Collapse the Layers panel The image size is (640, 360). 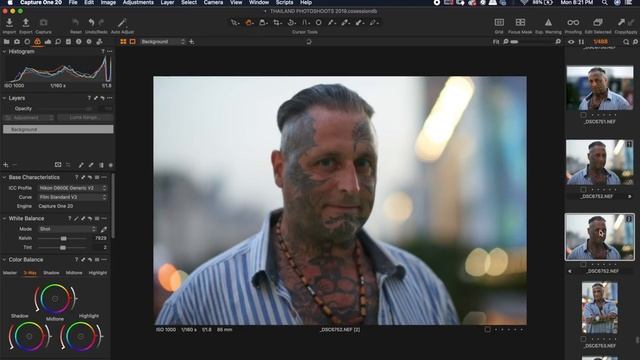tap(4, 98)
